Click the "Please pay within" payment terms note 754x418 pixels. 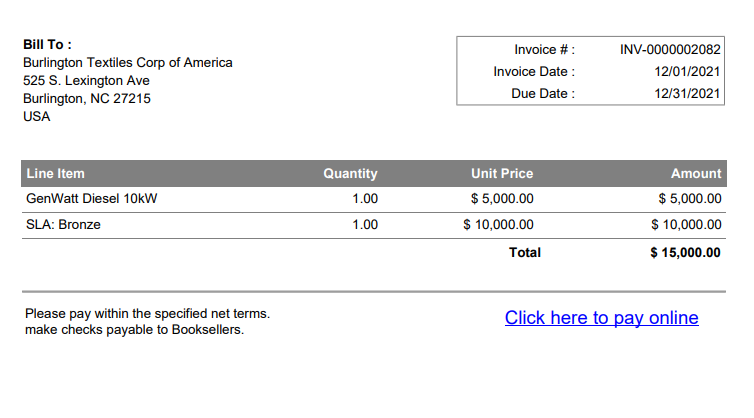tap(147, 314)
